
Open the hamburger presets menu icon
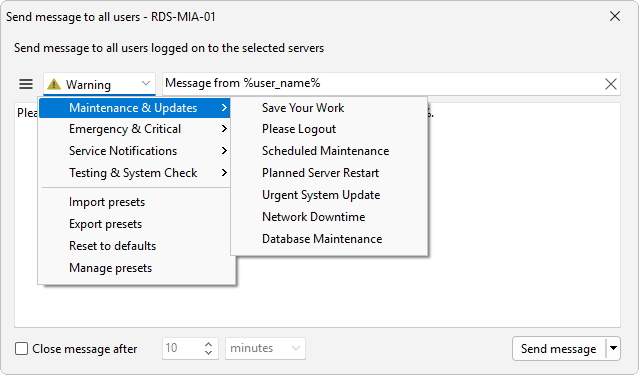point(26,84)
